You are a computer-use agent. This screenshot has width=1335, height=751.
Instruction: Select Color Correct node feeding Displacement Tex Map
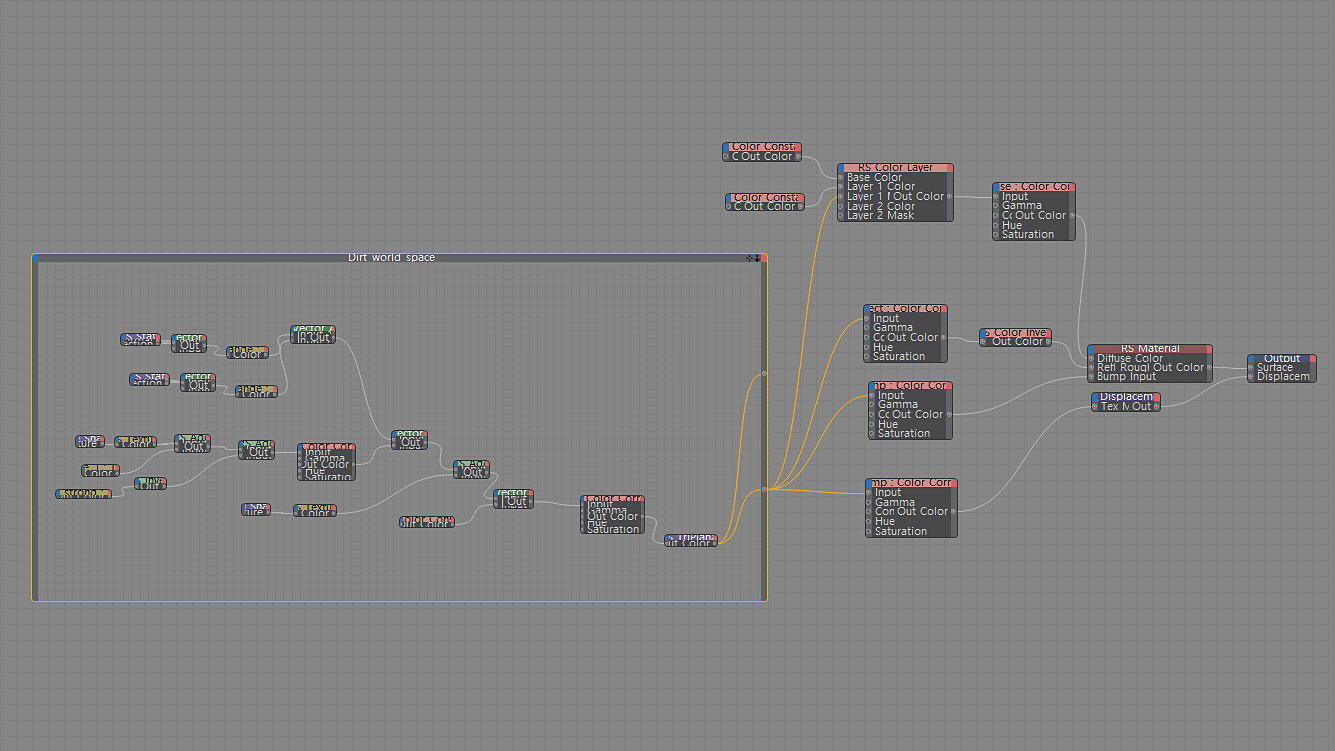point(912,507)
